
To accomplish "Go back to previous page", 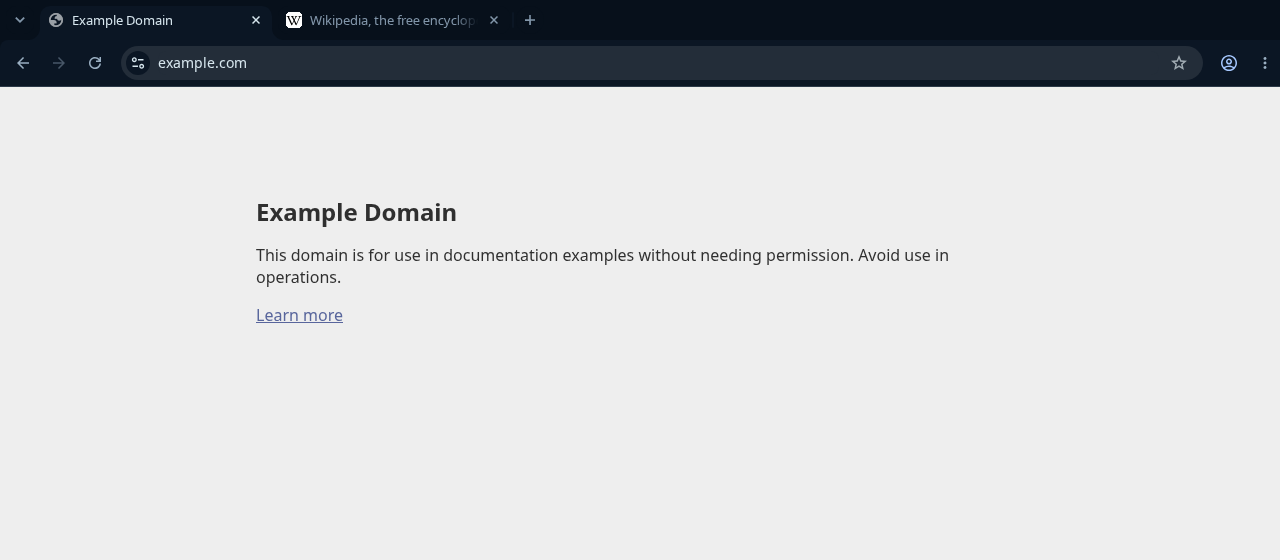I will click(x=23, y=63).
